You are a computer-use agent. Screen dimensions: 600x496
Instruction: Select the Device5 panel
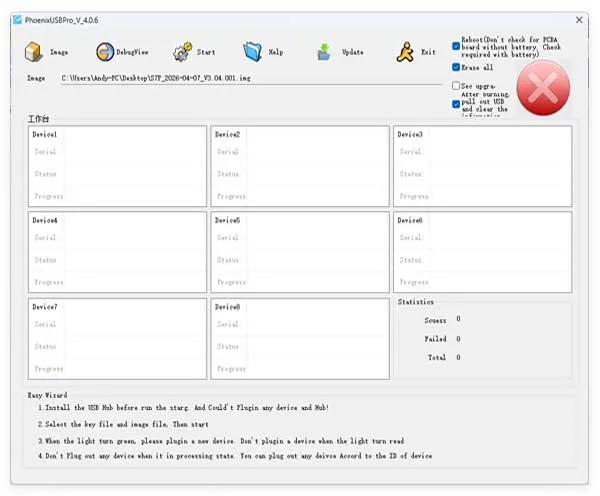(x=300, y=252)
